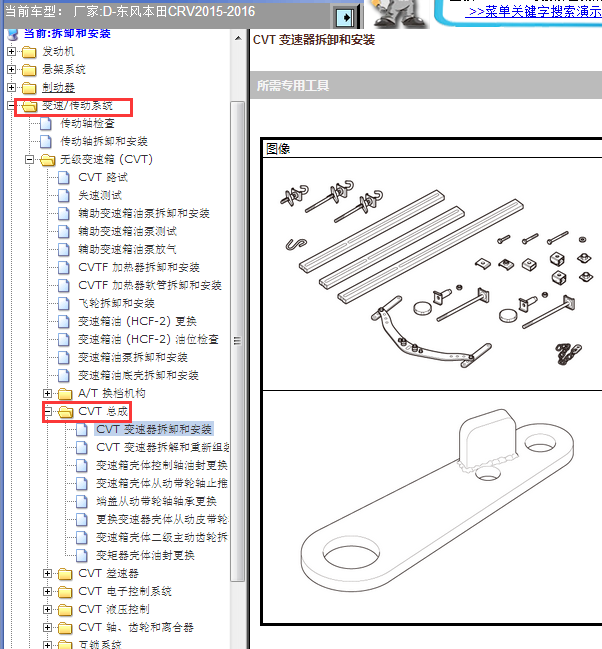This screenshot has height=649, width=602.
Task: Click the page icon beside 飞轮拆卸和安装
Action: (x=64, y=303)
